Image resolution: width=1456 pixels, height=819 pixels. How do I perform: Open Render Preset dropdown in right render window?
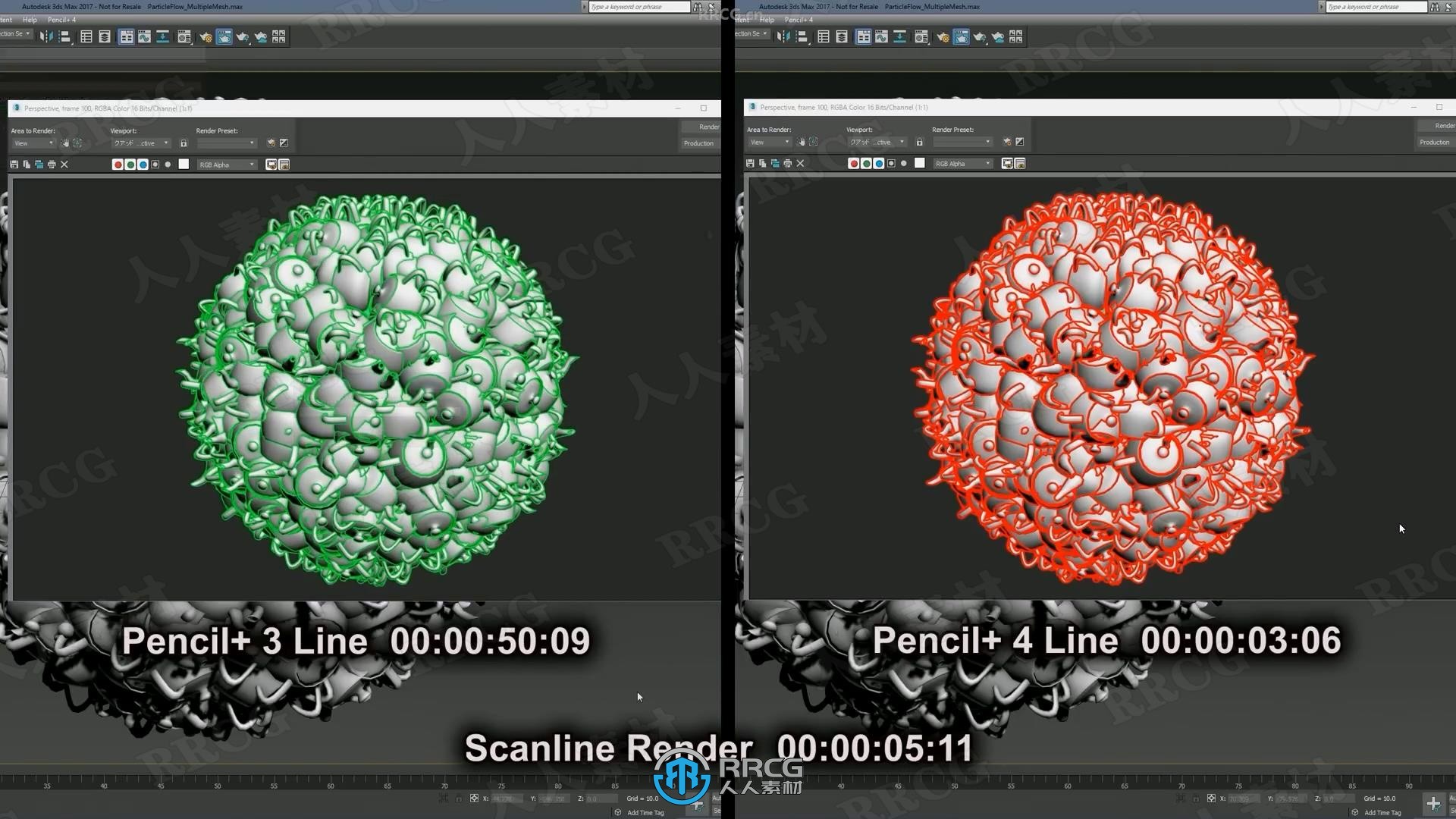962,142
